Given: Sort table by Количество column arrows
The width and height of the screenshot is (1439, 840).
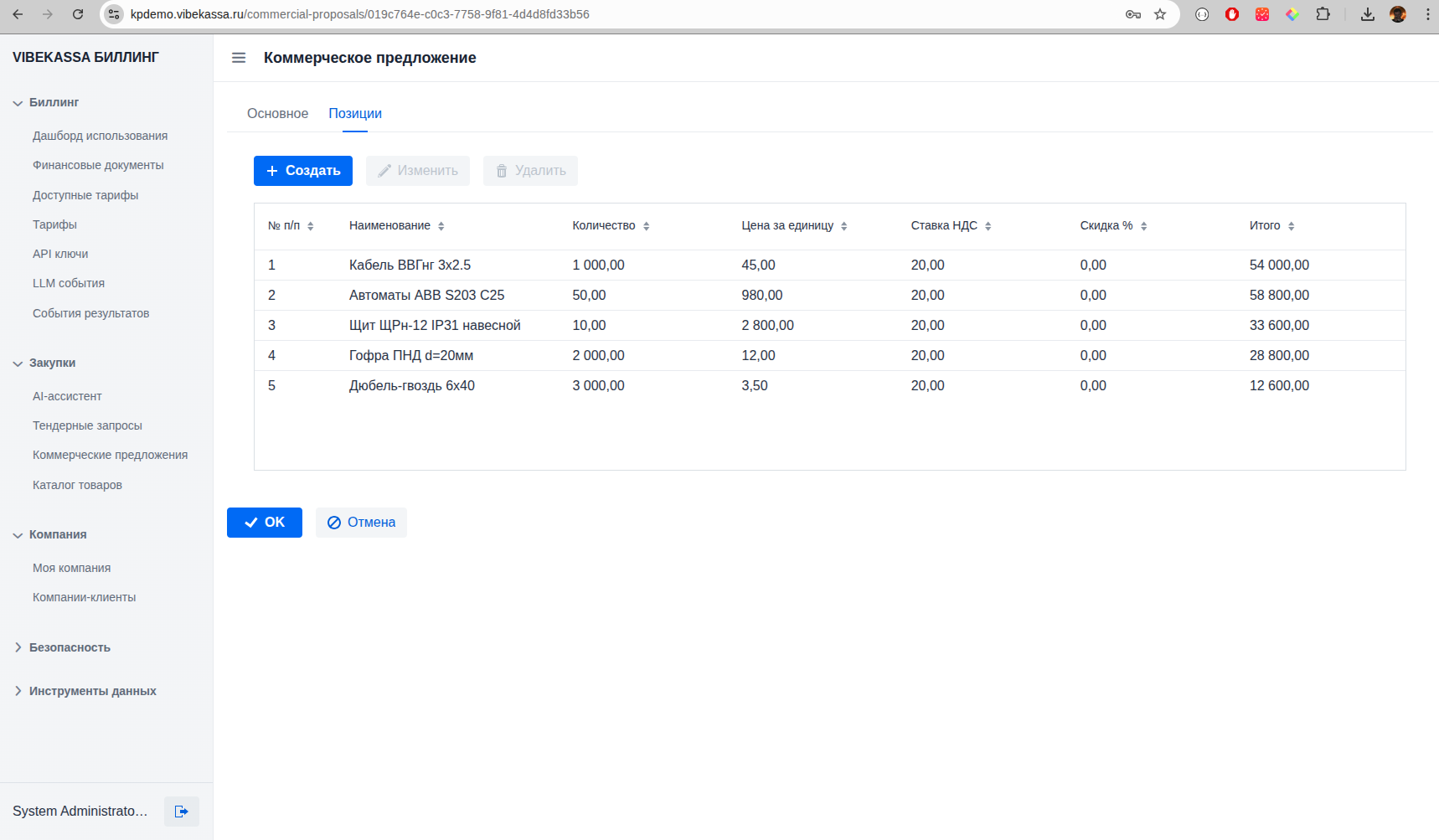Looking at the screenshot, I should [646, 226].
